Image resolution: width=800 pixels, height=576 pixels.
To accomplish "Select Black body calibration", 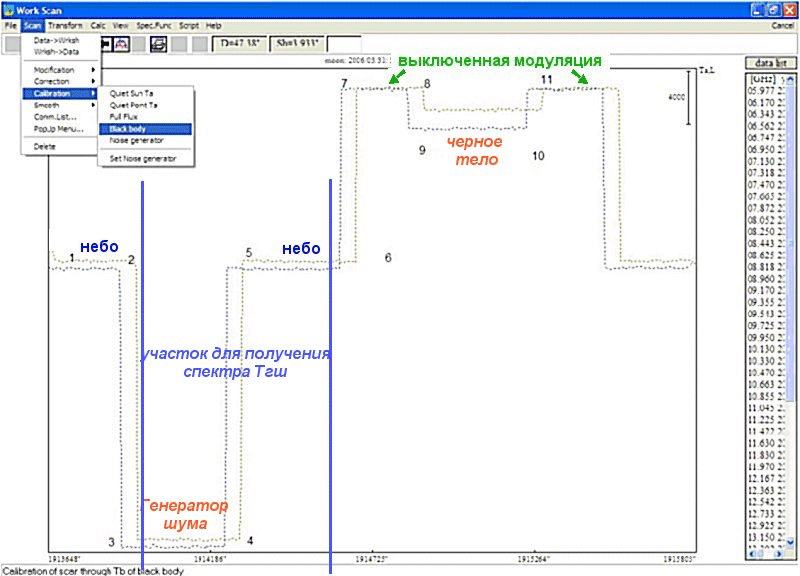I will coord(145,129).
